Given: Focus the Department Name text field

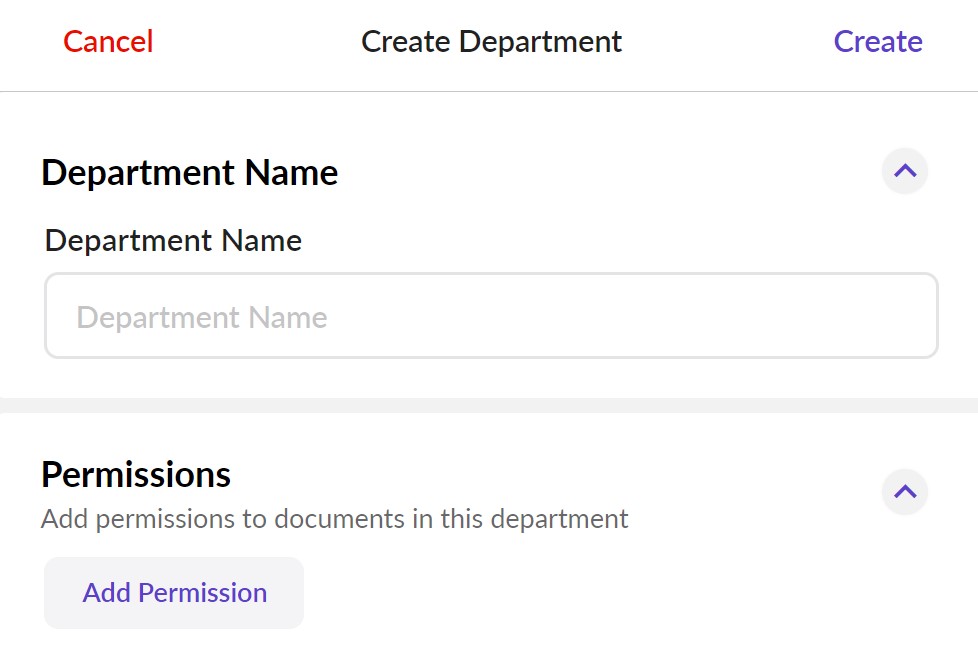Looking at the screenshot, I should point(491,317).
